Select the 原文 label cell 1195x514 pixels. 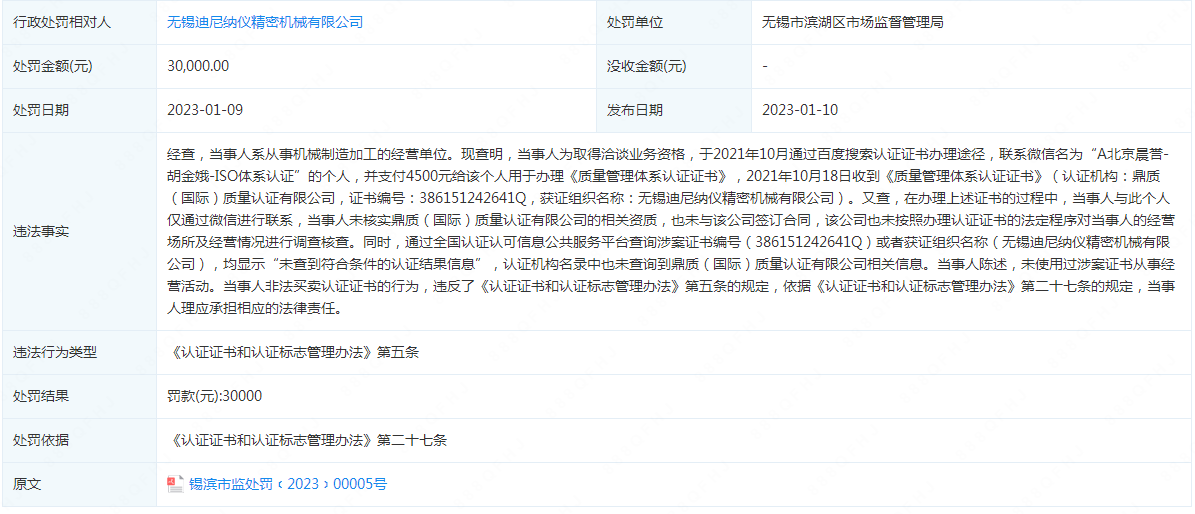point(79,483)
